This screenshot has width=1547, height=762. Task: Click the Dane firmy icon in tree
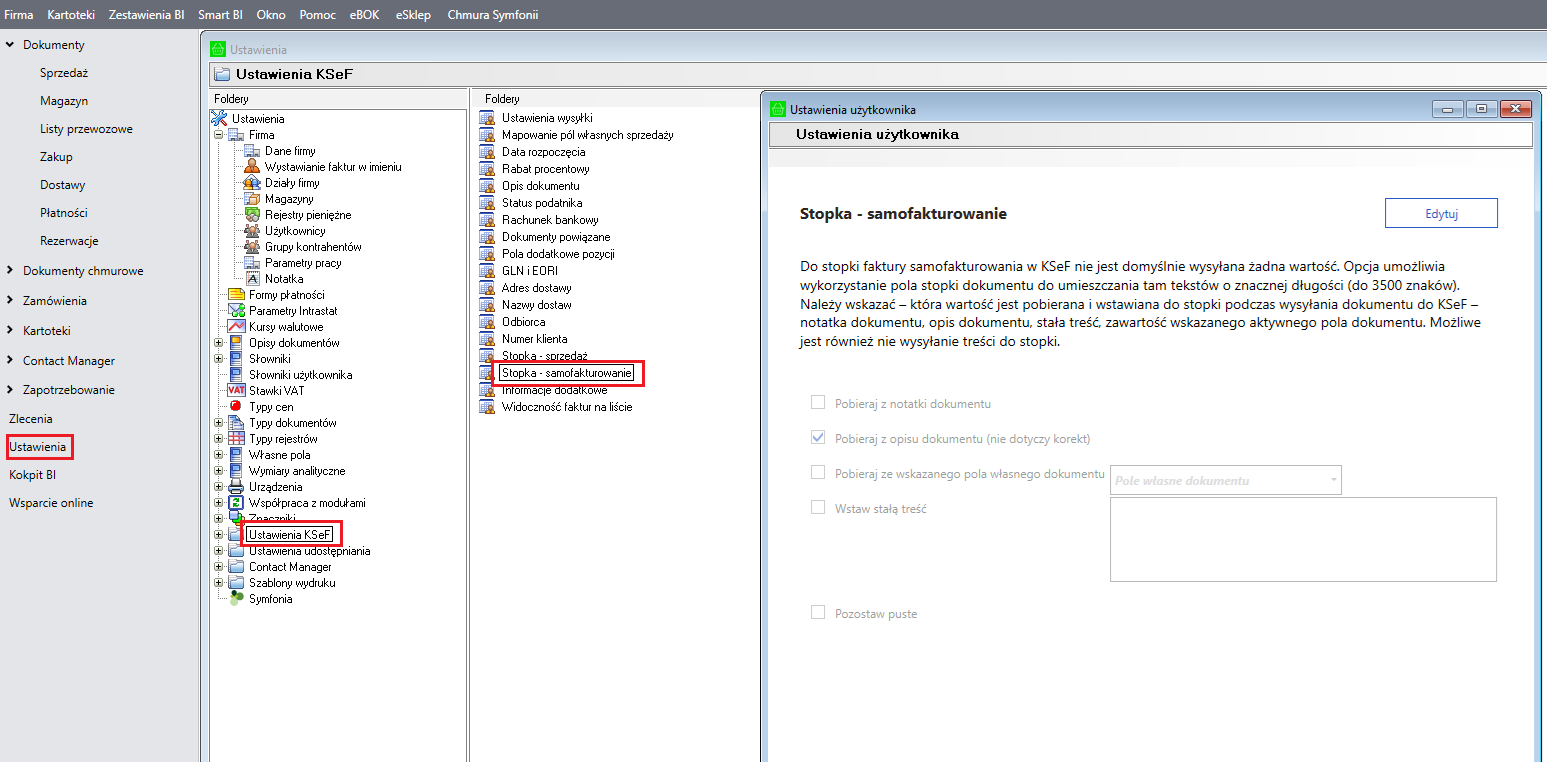pos(252,151)
